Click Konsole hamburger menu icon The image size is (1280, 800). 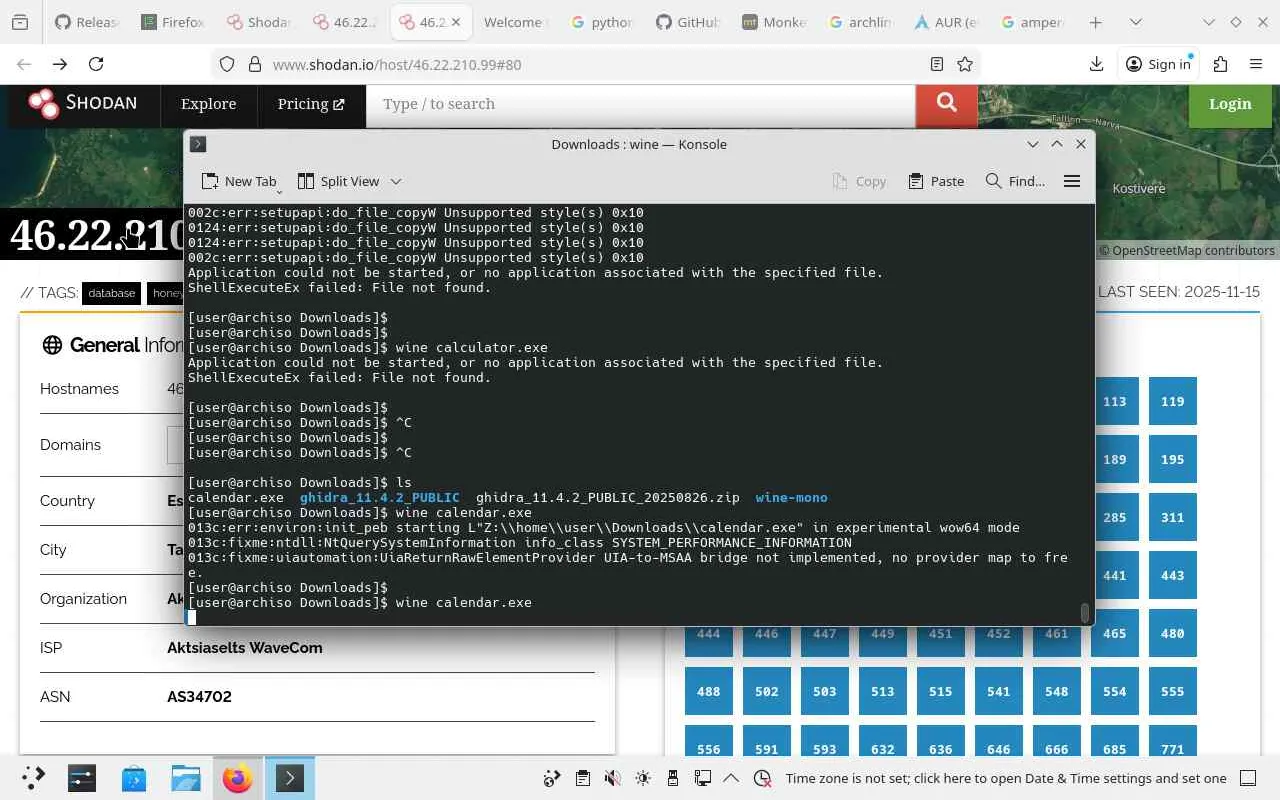point(1072,181)
